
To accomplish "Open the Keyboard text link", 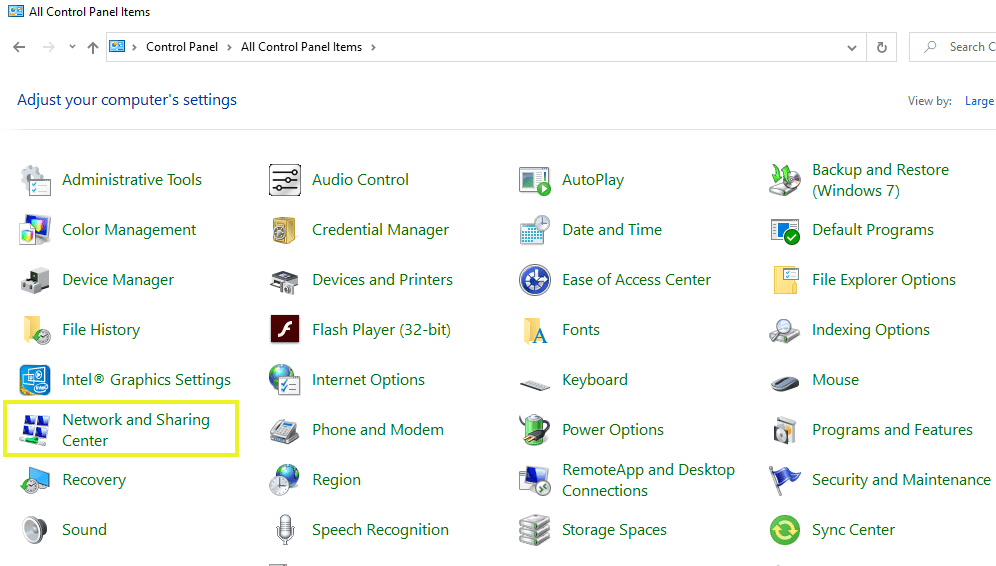I will 595,380.
